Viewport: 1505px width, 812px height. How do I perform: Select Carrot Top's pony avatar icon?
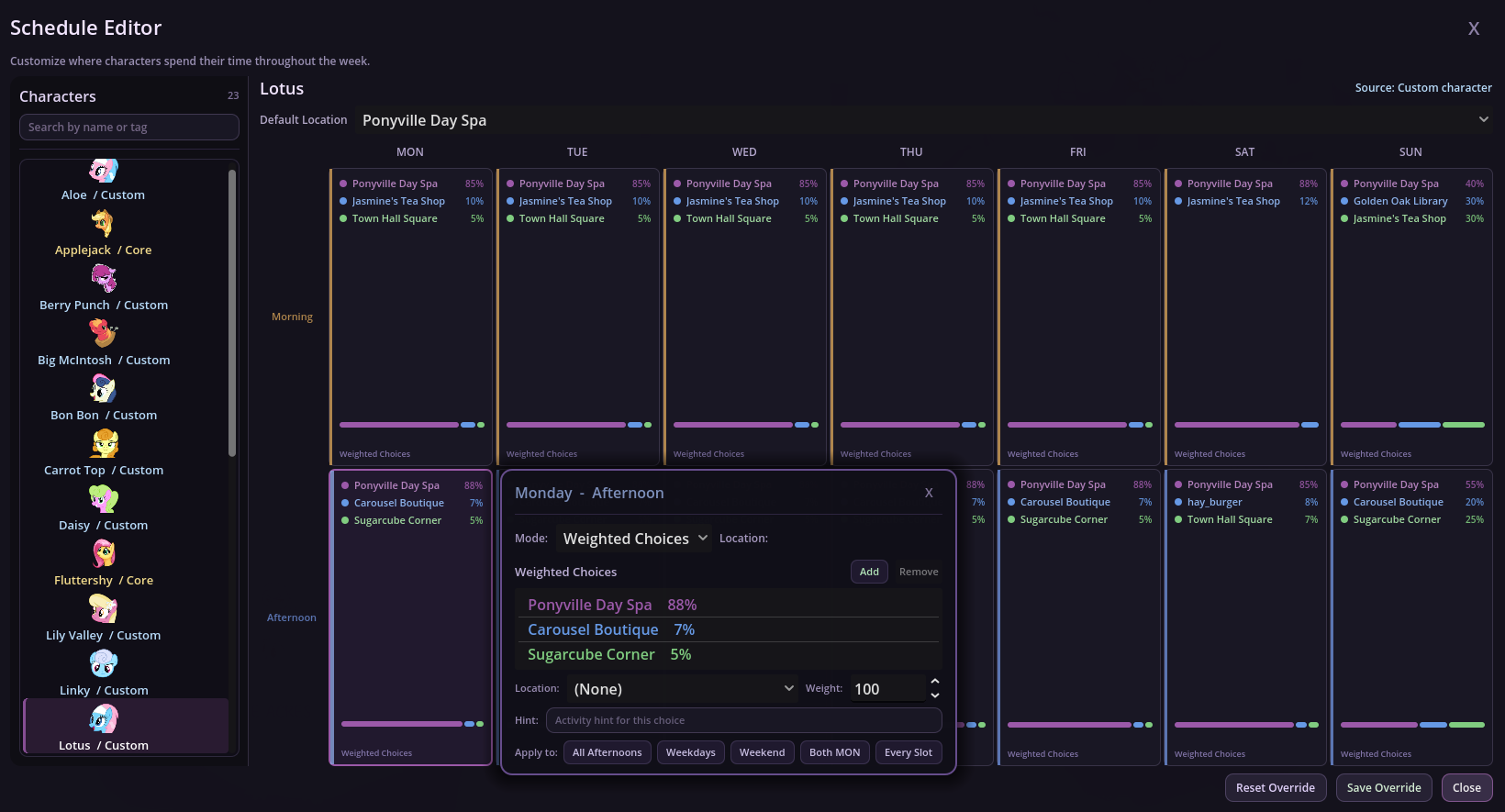(104, 443)
